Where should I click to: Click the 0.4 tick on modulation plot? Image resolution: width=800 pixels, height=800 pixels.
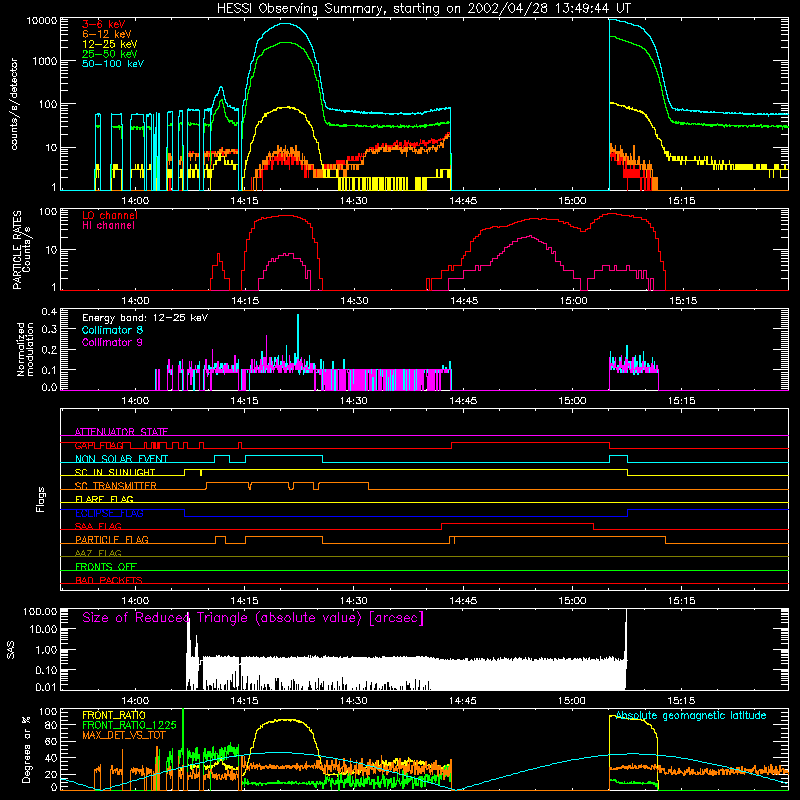click(49, 311)
